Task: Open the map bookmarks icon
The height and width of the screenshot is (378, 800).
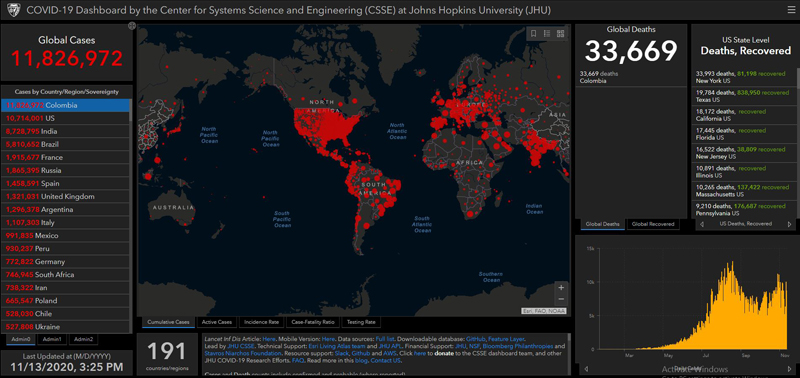Action: point(533,34)
